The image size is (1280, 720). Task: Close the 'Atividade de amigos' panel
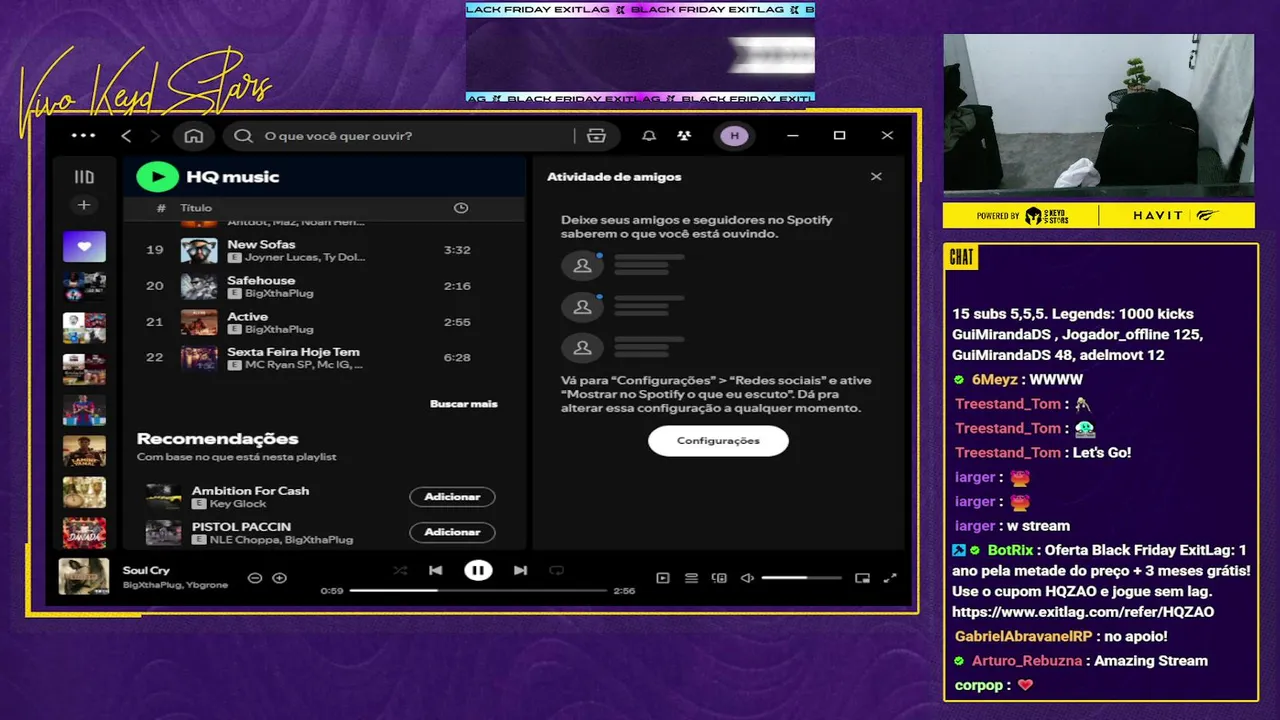click(876, 177)
